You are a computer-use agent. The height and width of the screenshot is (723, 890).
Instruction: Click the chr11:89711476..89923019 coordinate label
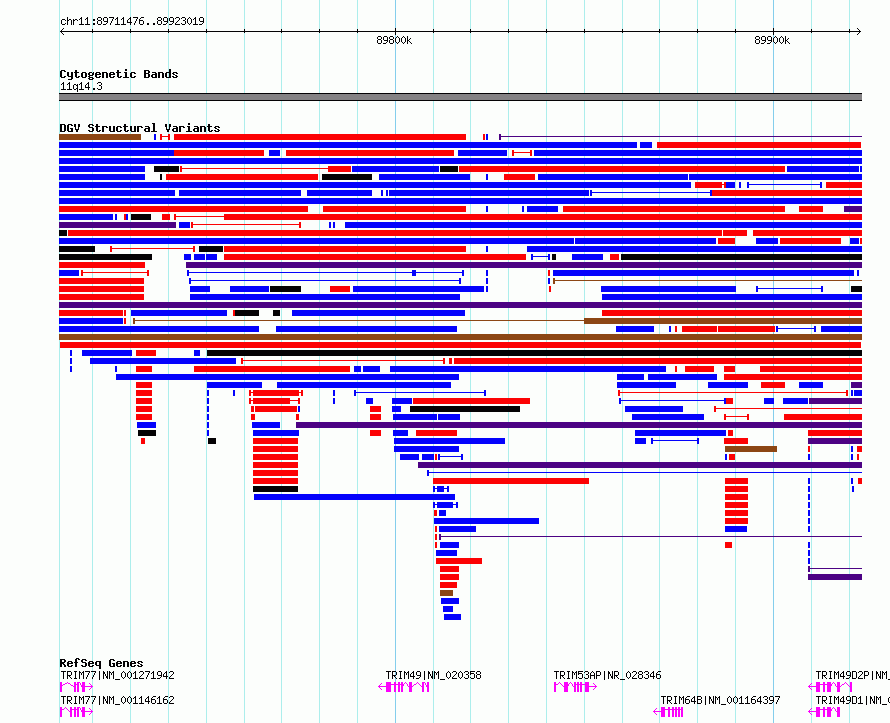coord(132,22)
